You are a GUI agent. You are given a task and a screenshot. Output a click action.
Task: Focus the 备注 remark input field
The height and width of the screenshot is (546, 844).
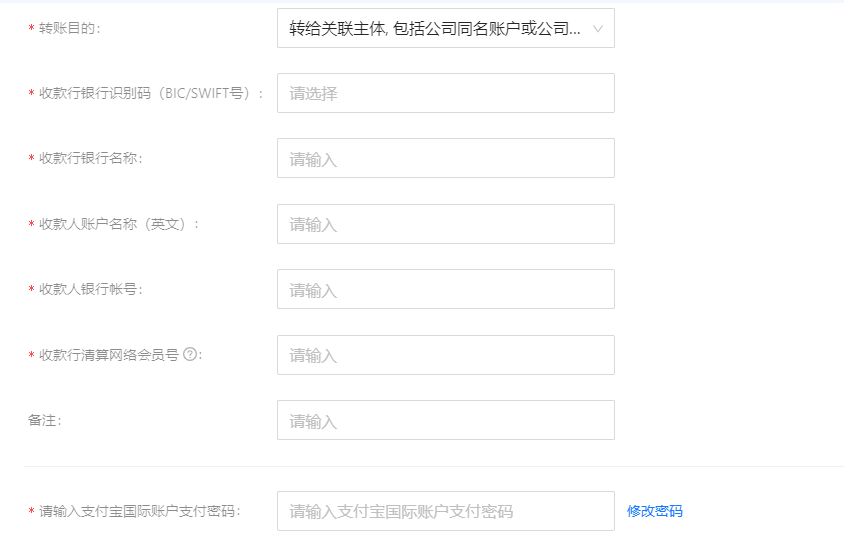[x=445, y=421]
